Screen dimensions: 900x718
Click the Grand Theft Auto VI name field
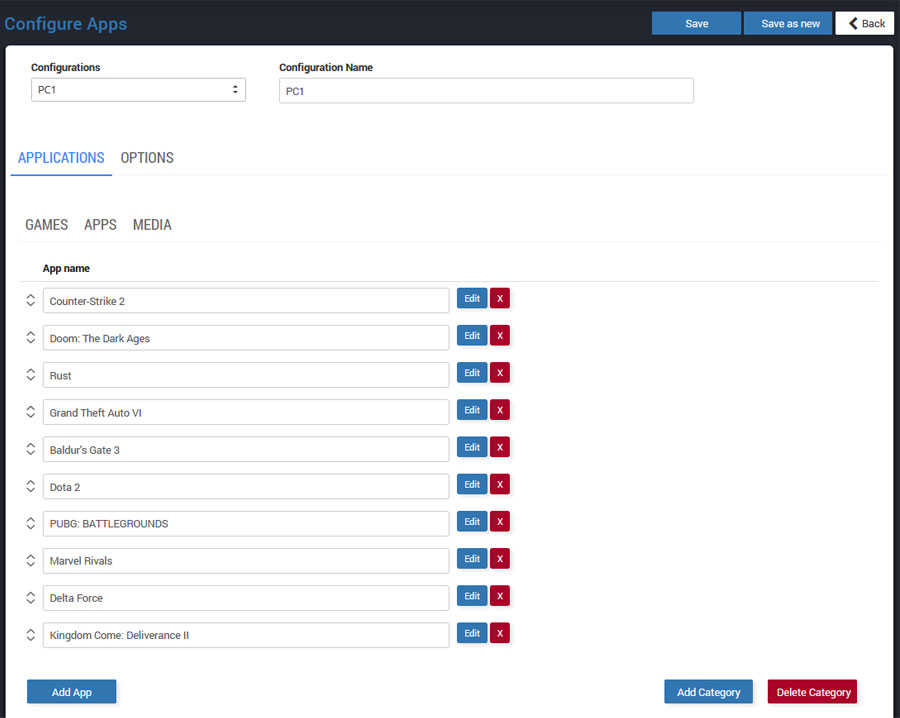coord(246,412)
